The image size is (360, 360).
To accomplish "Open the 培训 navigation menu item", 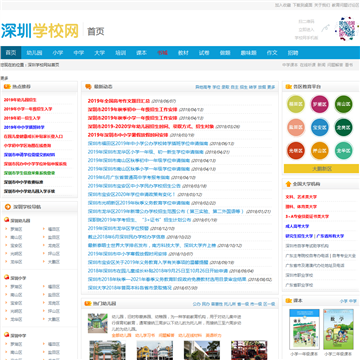I will 120,53.
